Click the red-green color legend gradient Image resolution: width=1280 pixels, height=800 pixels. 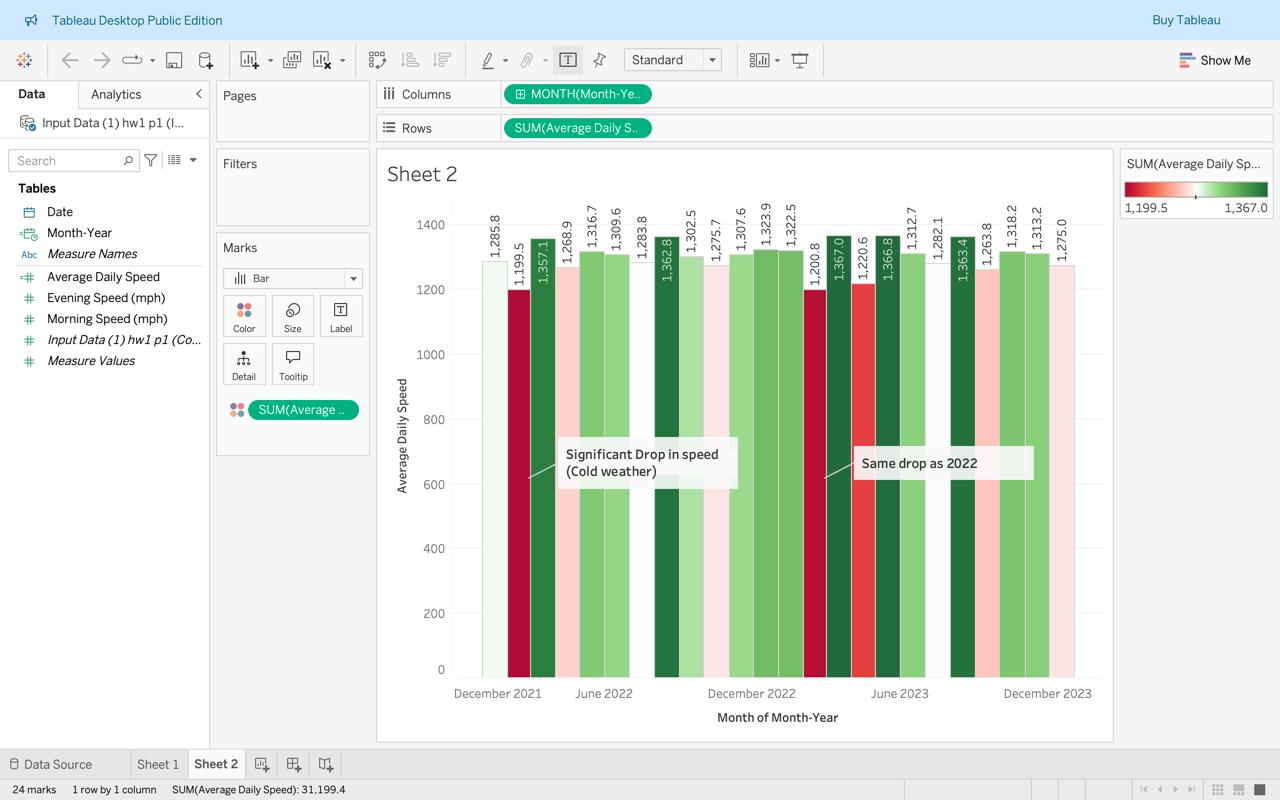pyautogui.click(x=1195, y=190)
